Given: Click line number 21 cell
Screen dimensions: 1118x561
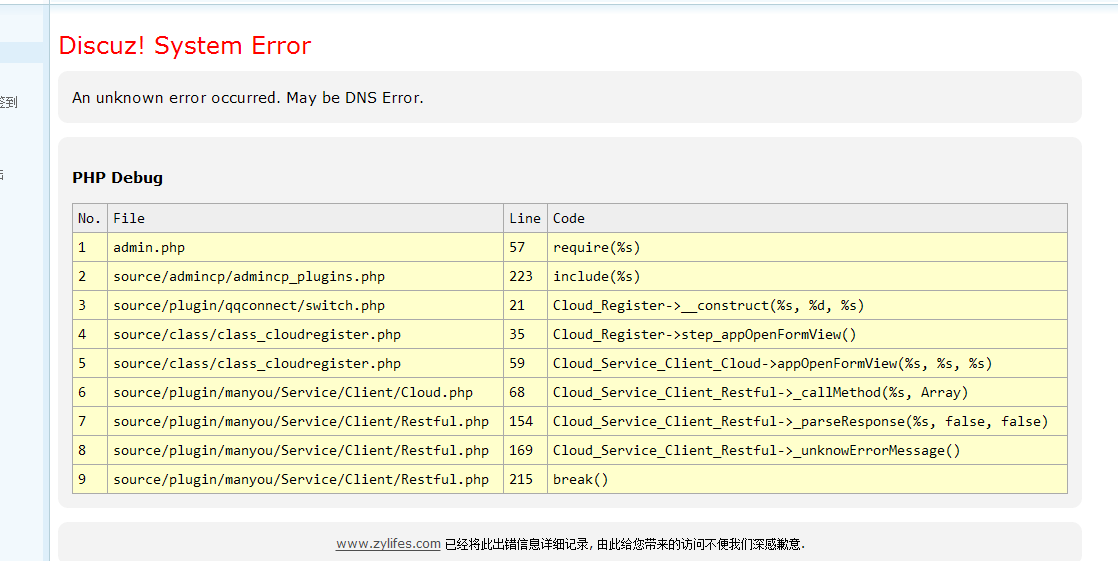Looking at the screenshot, I should [525, 305].
